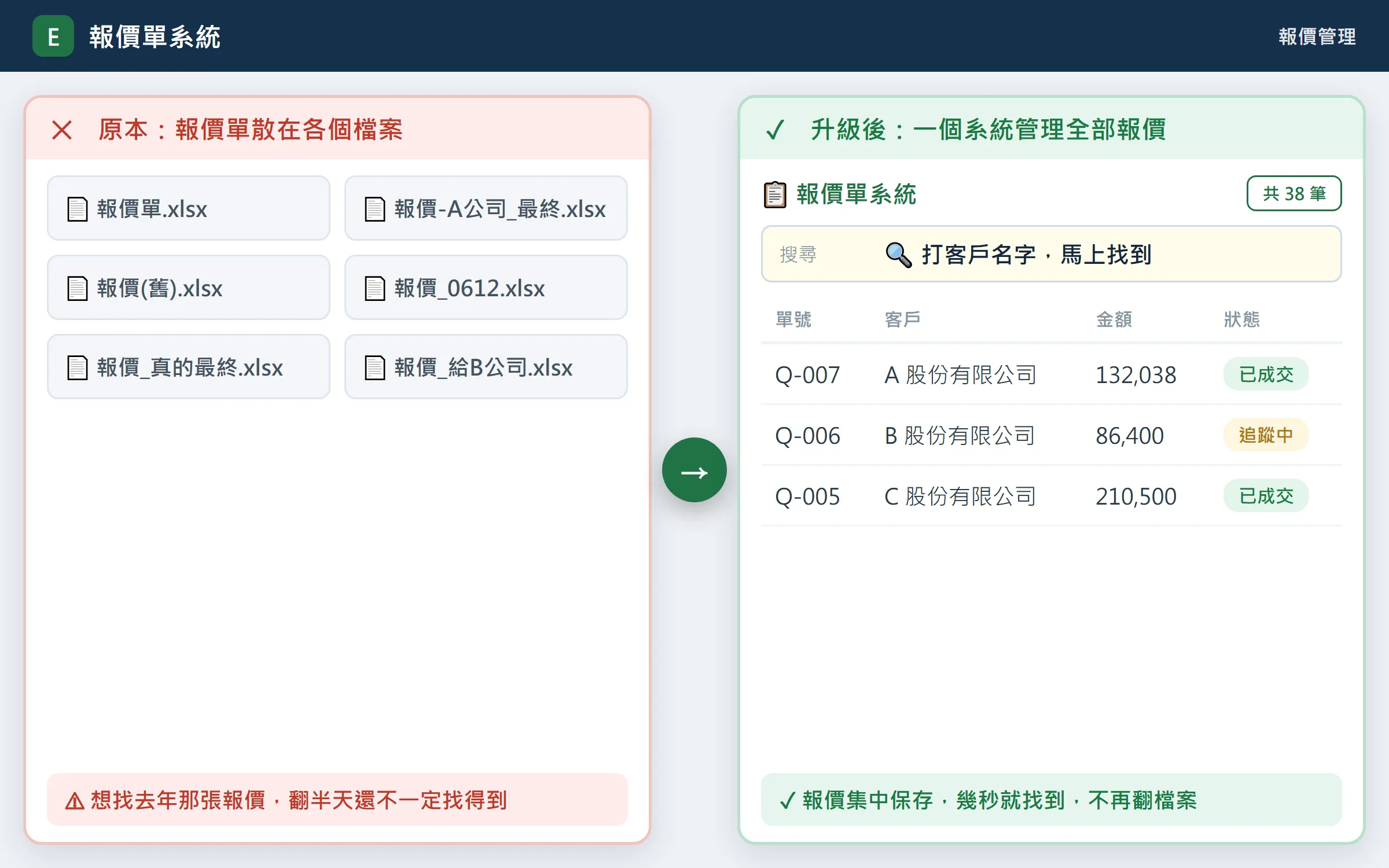The height and width of the screenshot is (868, 1389).
Task: Click the red X icon beside 原本
Action: click(62, 130)
